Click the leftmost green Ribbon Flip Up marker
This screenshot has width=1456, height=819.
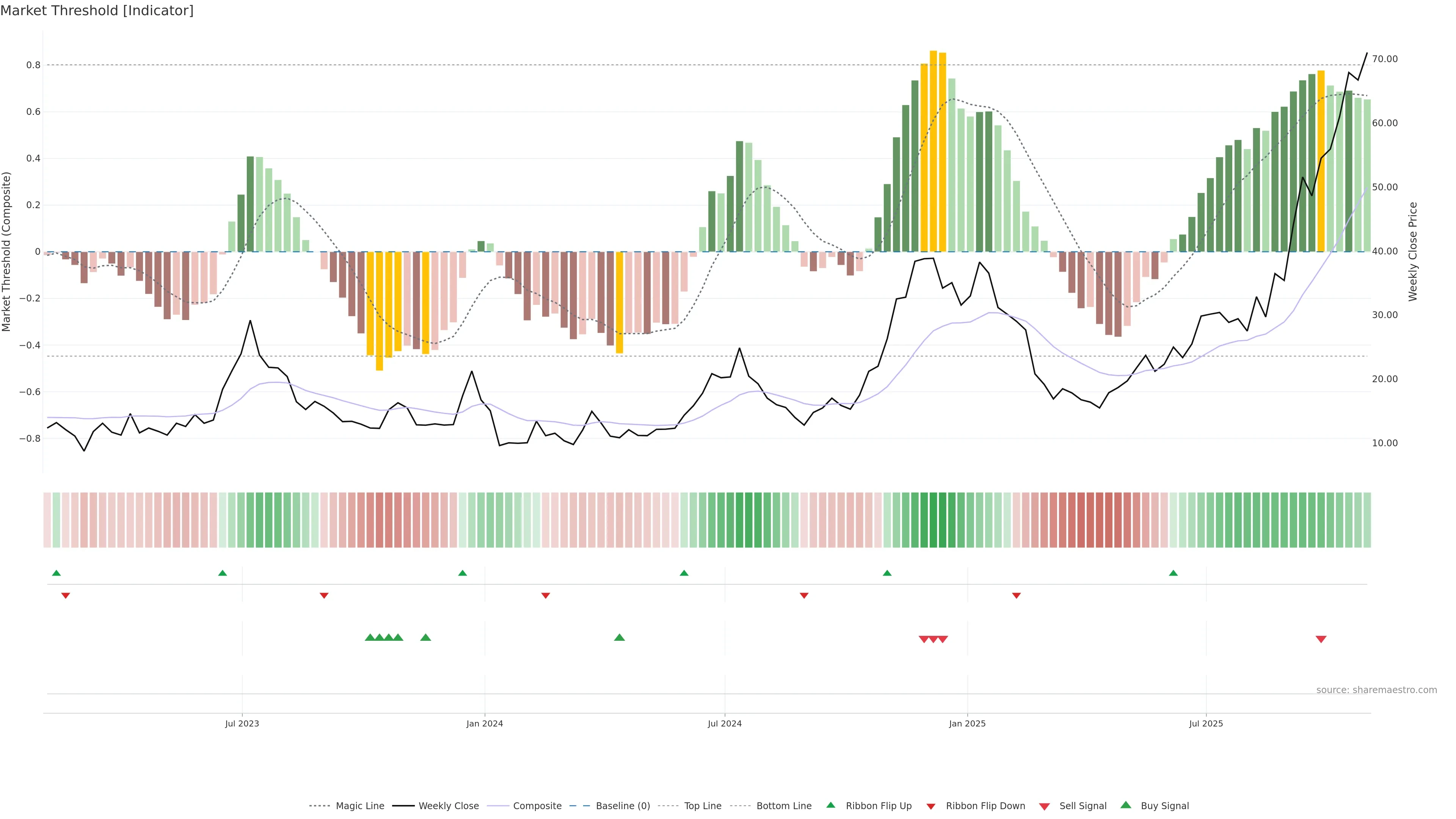click(56, 573)
